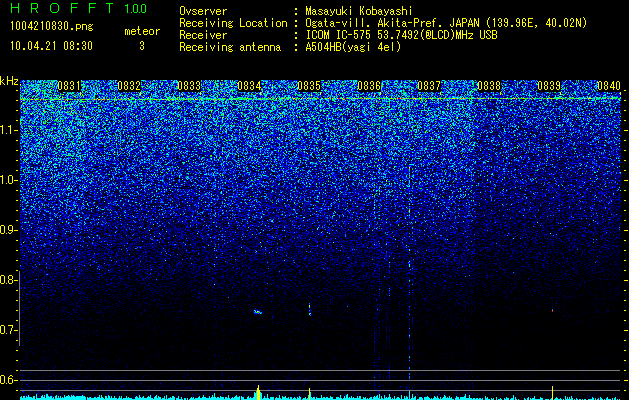Click the 0834 time marker
629x400 pixels.
[x=249, y=86]
